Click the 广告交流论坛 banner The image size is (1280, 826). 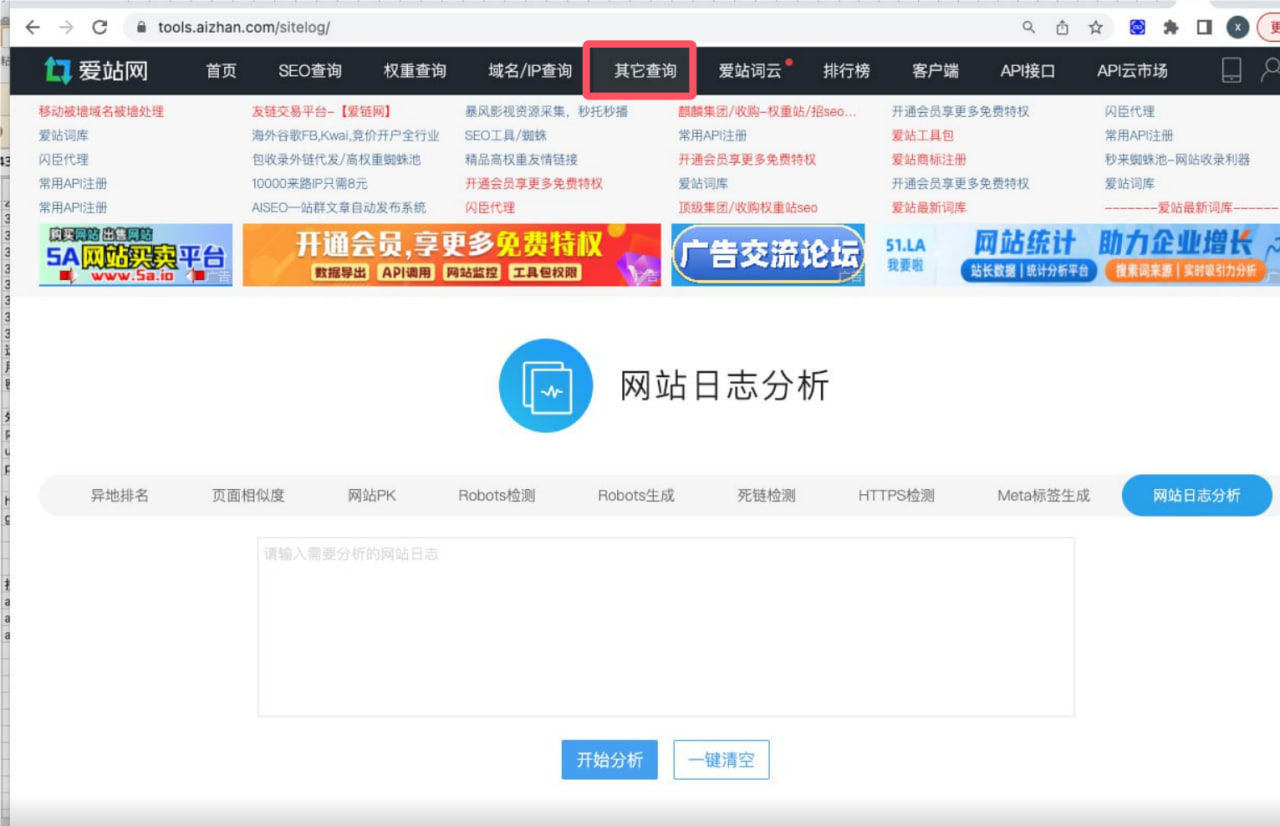[768, 255]
